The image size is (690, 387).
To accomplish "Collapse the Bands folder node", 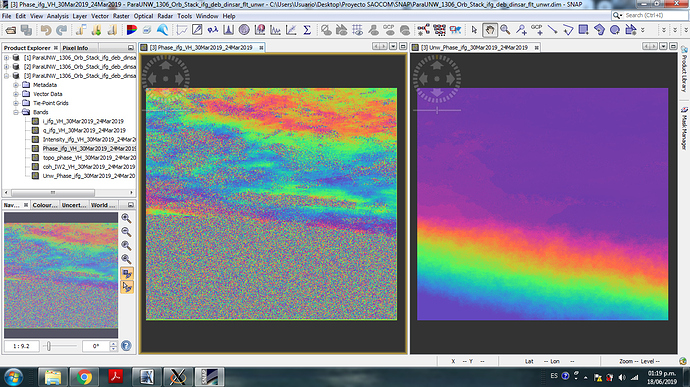I will 16,112.
